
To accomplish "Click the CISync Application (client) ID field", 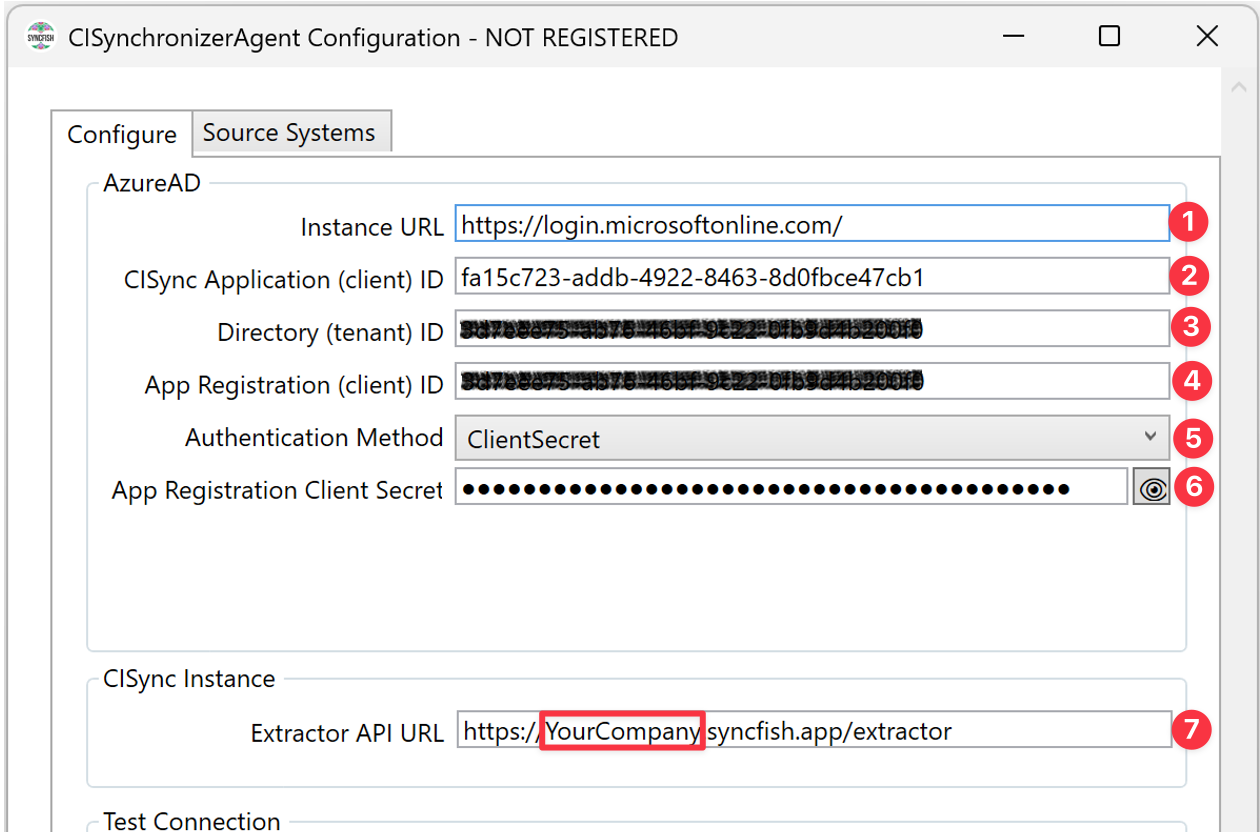I will point(812,277).
